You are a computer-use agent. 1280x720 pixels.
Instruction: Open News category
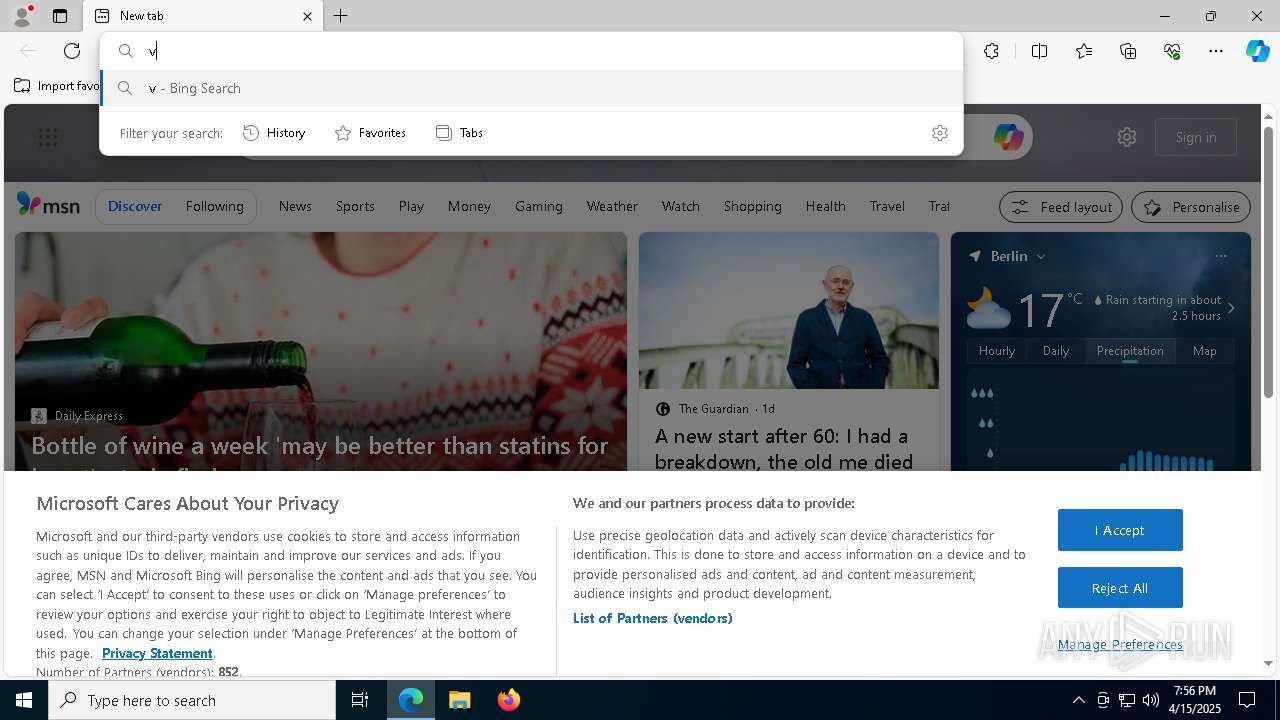pyautogui.click(x=295, y=206)
